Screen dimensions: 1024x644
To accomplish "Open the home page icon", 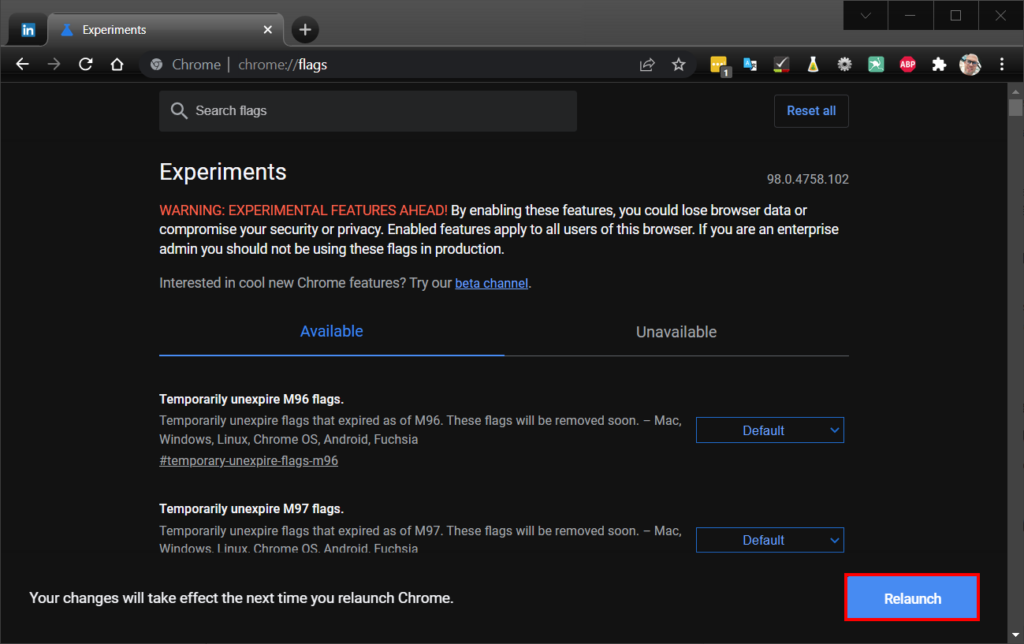I will tap(117, 64).
